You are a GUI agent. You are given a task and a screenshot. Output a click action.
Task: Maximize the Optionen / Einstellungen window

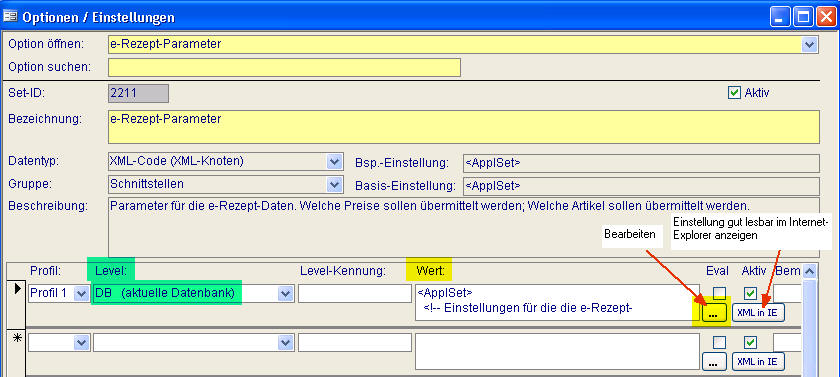(803, 17)
